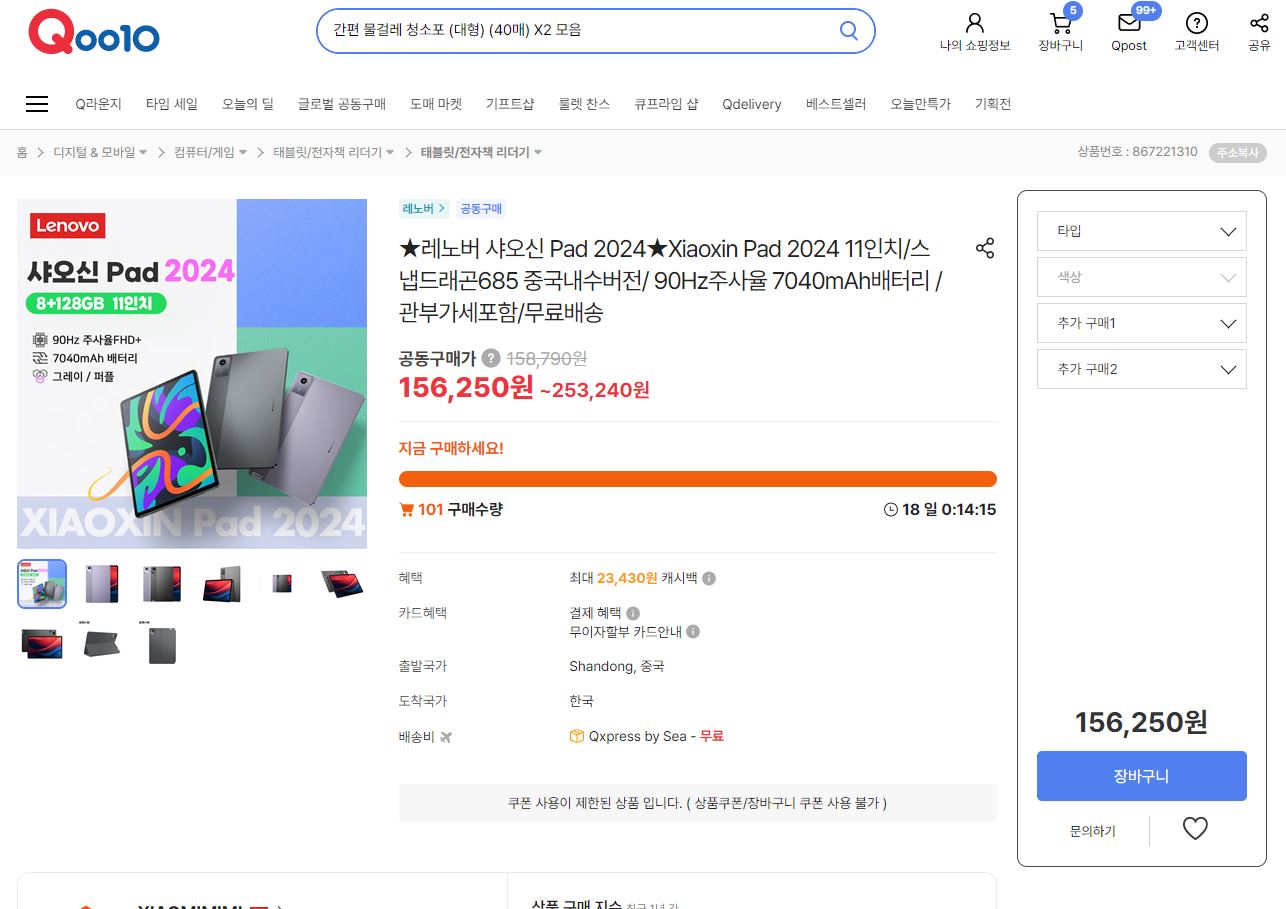This screenshot has height=909, width=1286.
Task: Click the Qxpress box icon
Action: 576,736
